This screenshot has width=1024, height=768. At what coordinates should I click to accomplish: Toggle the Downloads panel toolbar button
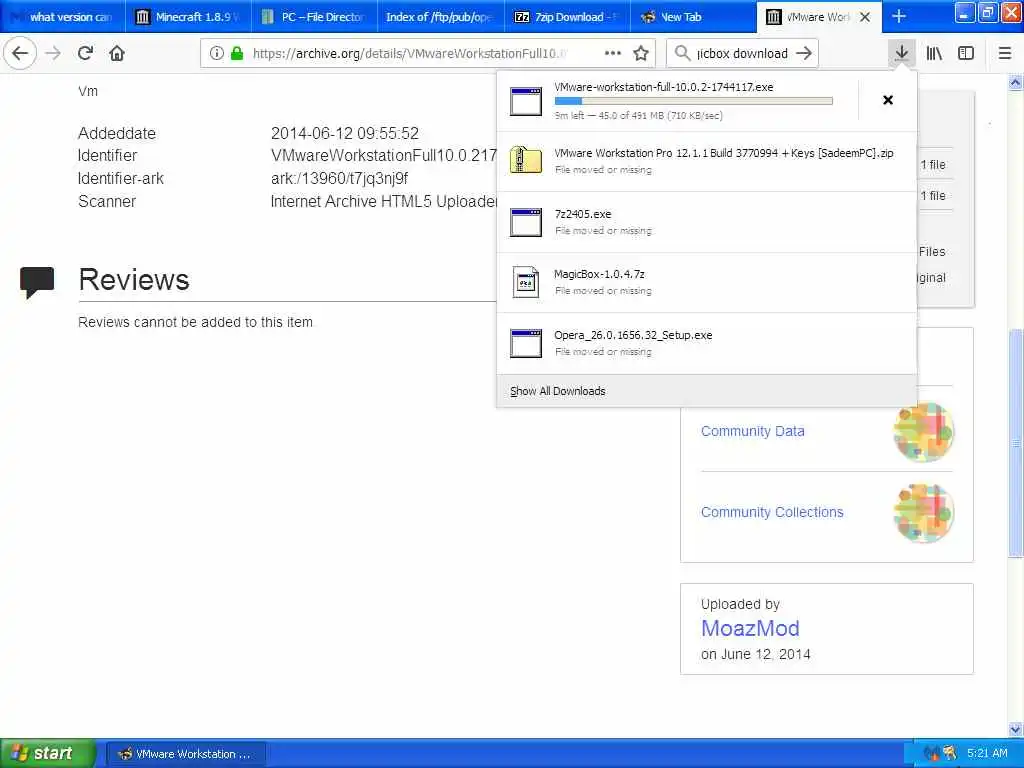(x=901, y=53)
